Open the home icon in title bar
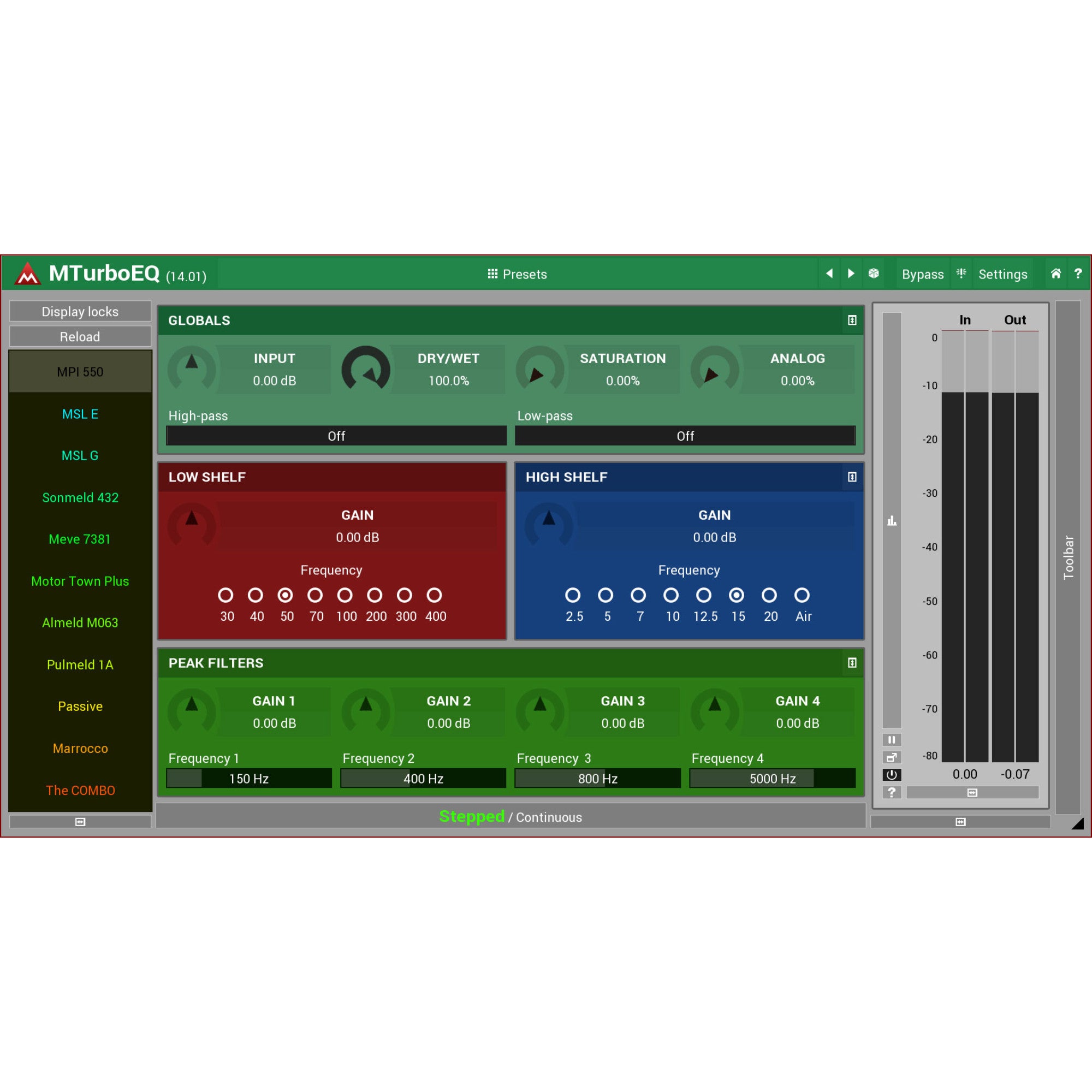The image size is (1092, 1092). coord(1056,274)
